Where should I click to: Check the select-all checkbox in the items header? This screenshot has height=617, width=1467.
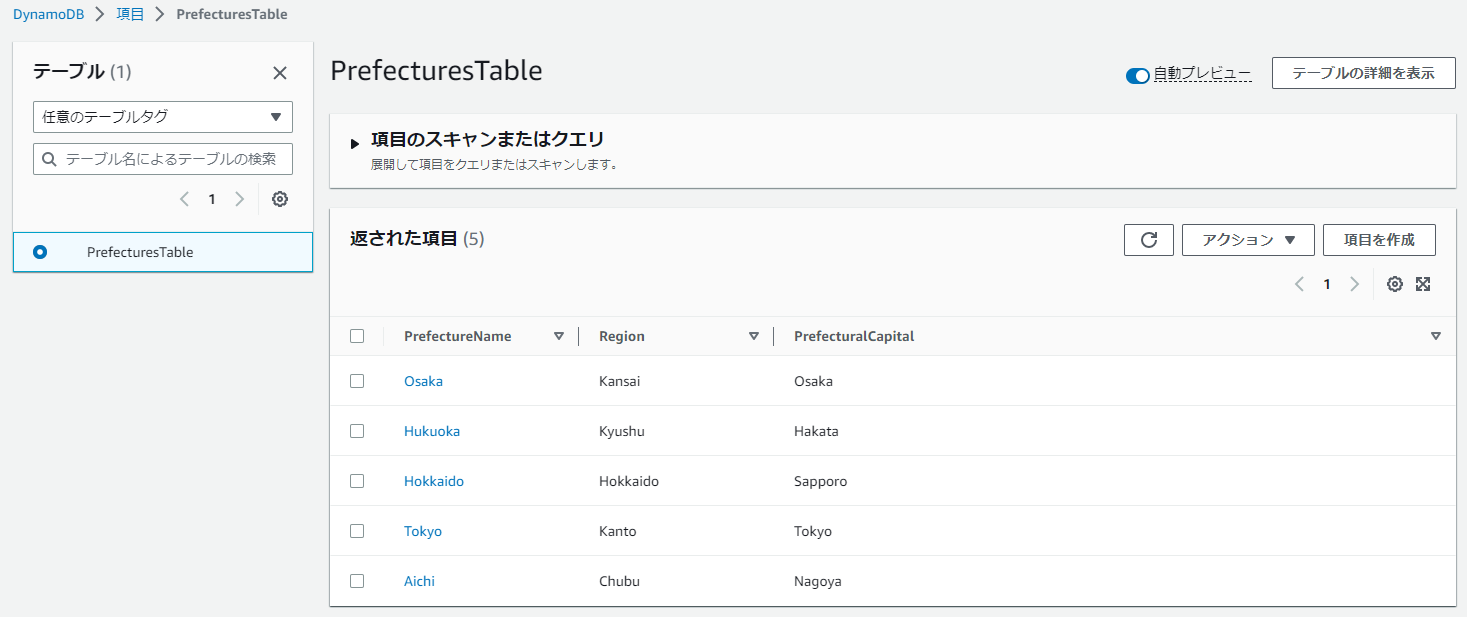[x=357, y=336]
